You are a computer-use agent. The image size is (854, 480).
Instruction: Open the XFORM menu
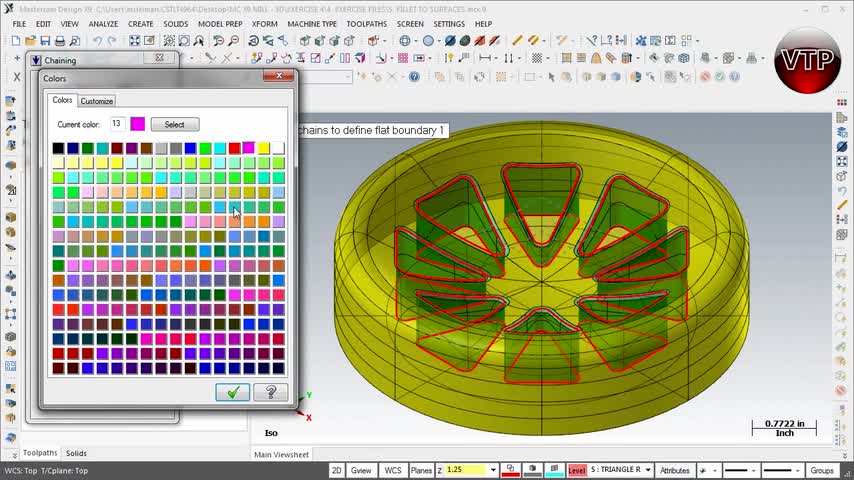[265, 24]
